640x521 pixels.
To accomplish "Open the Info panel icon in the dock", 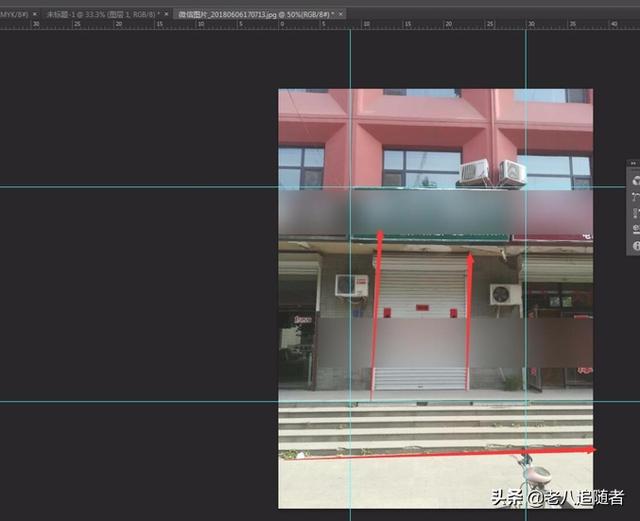I will [x=635, y=245].
